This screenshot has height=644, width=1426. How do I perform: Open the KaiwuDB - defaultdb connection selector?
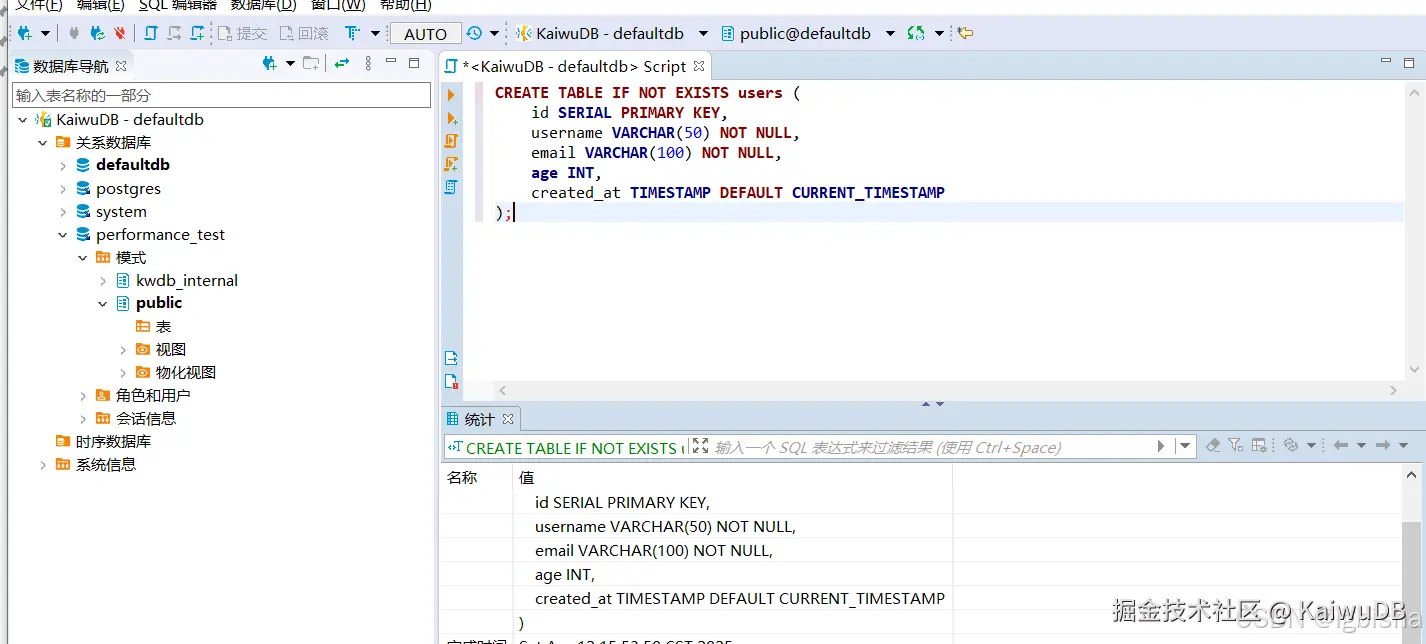tap(611, 33)
